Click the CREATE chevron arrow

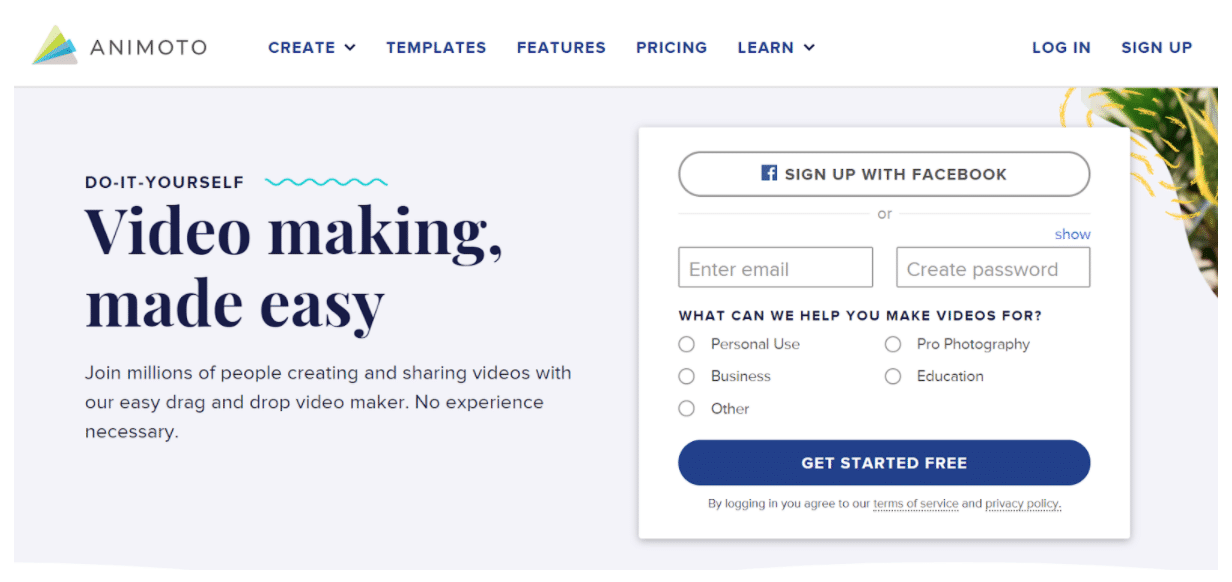point(350,47)
